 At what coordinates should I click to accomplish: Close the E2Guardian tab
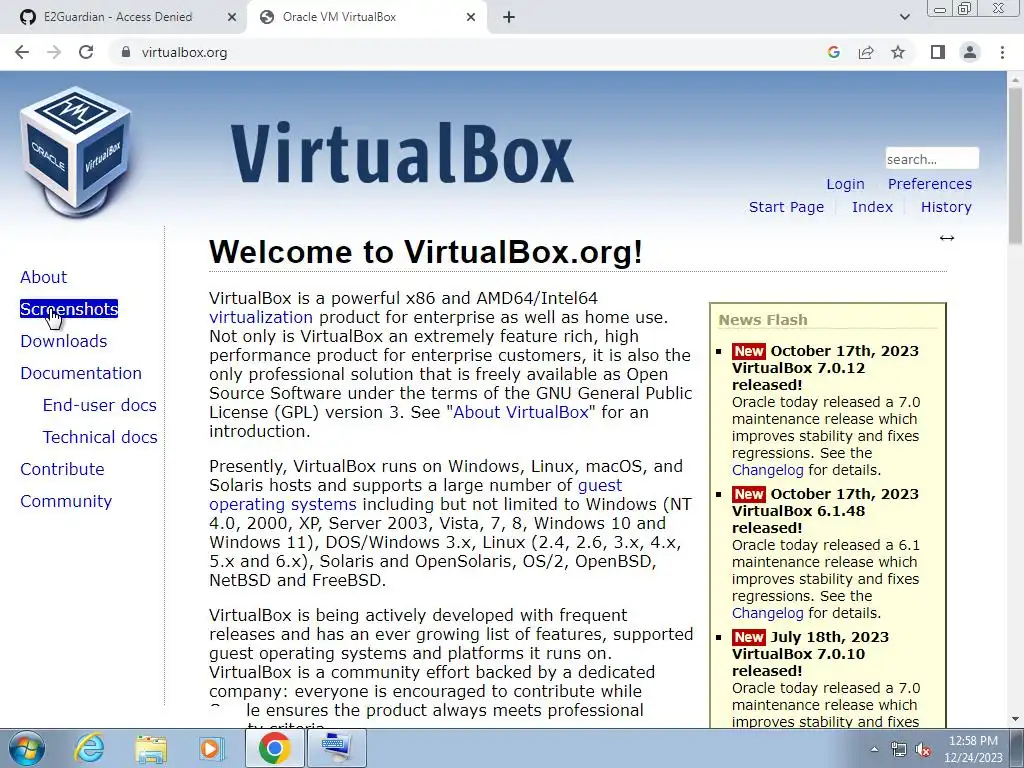point(232,18)
